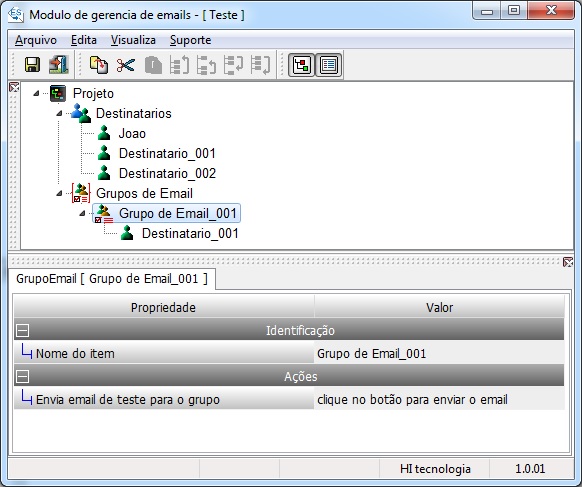Collapse the Projeto tree node

coord(36,94)
